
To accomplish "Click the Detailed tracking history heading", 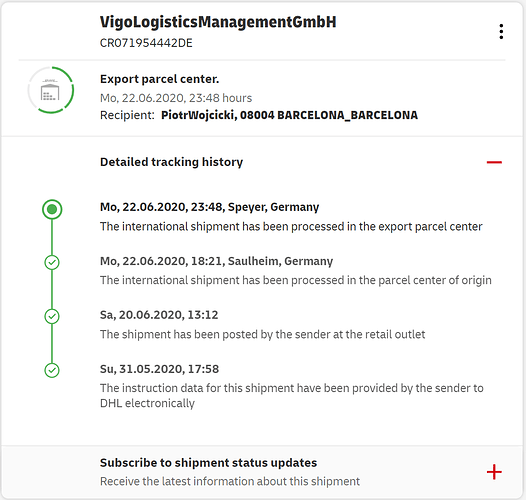I will (x=171, y=162).
